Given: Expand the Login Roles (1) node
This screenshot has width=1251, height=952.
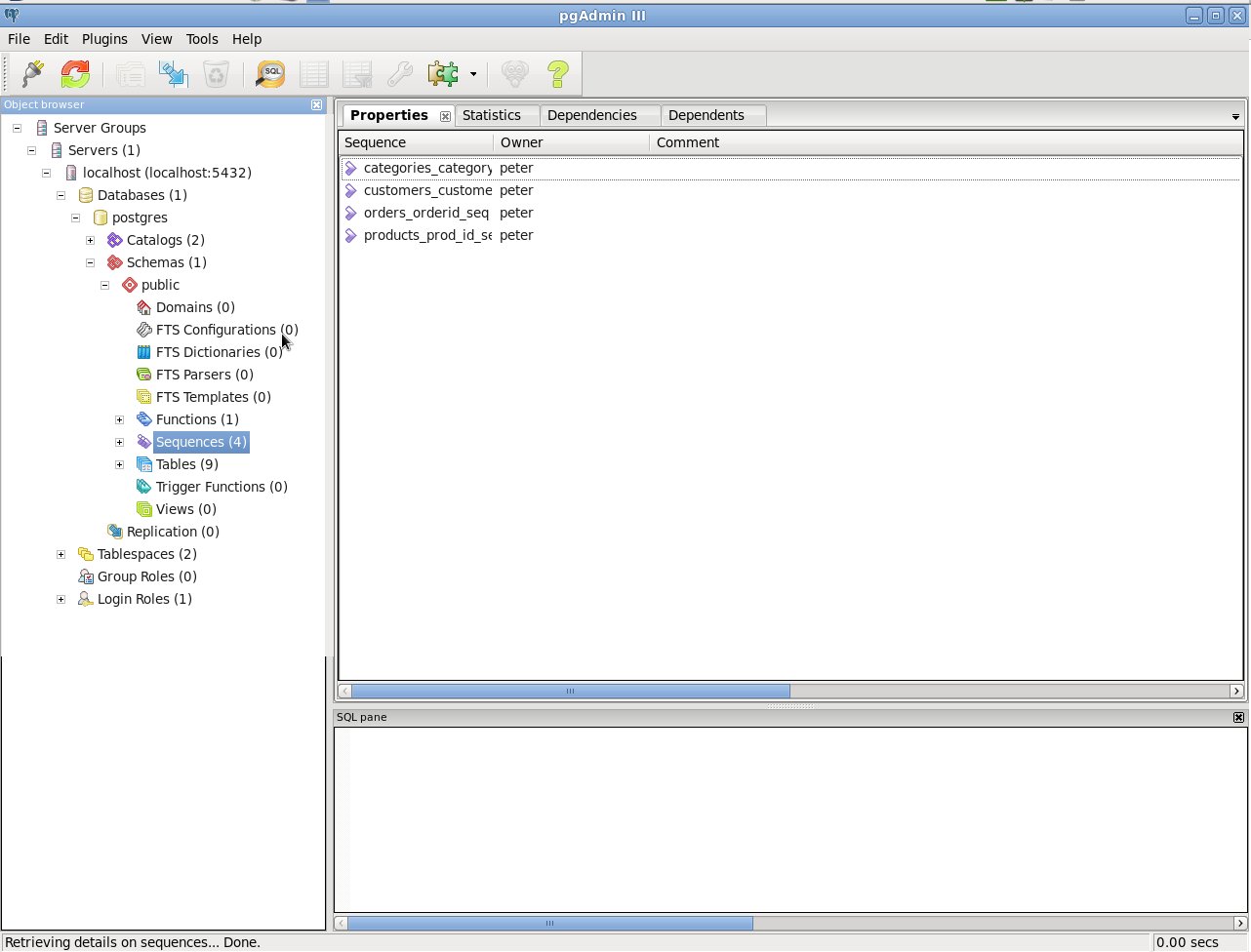Looking at the screenshot, I should [x=61, y=599].
